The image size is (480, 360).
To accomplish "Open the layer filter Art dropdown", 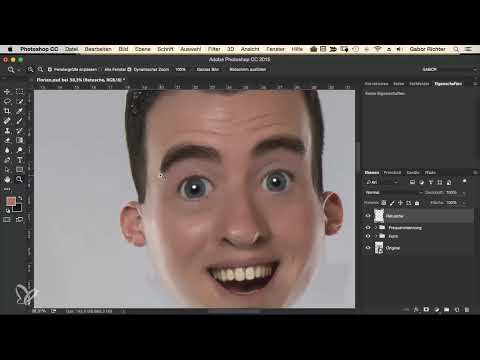I will click(382, 182).
